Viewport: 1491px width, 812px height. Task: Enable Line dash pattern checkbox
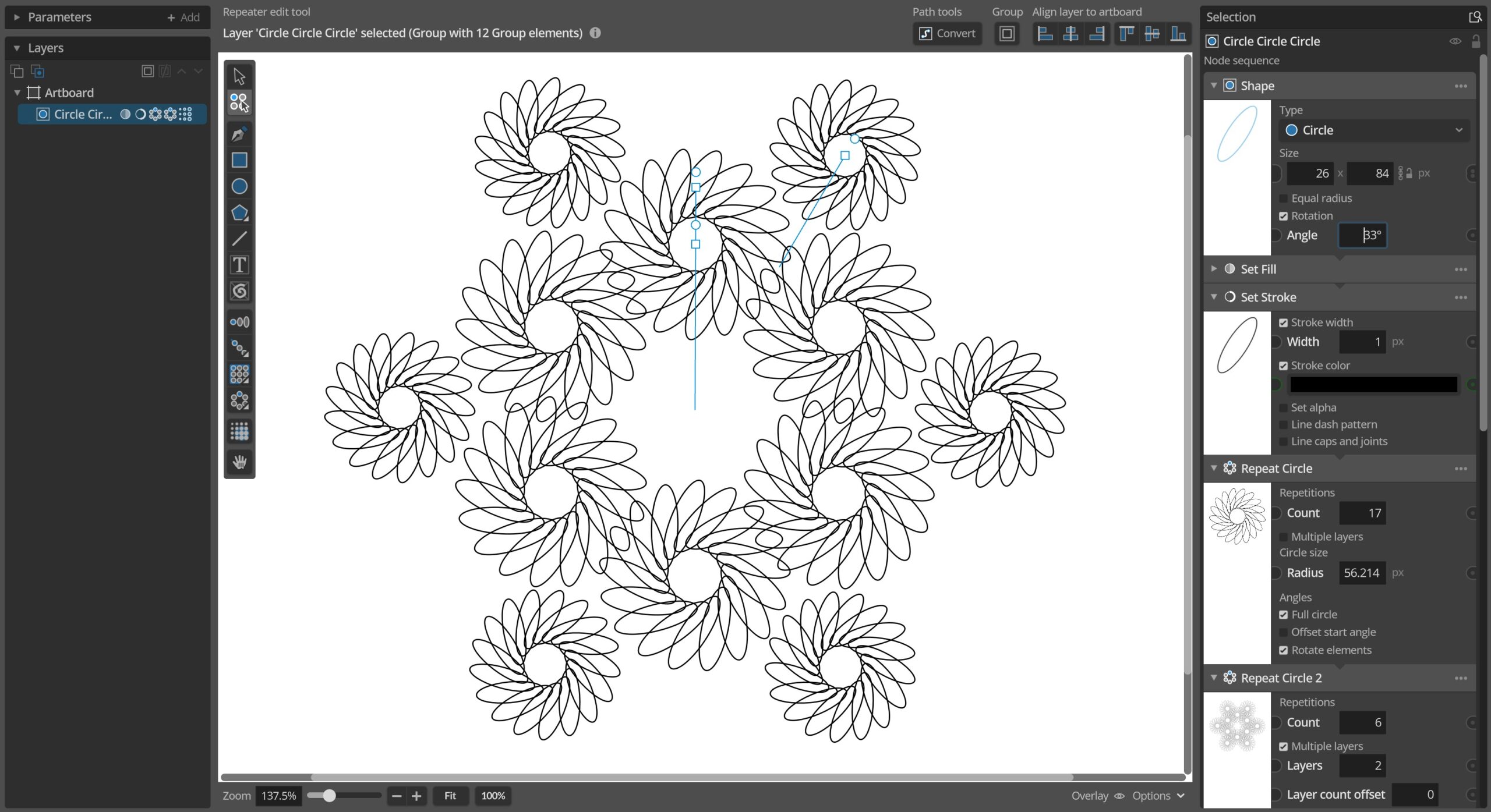(1283, 425)
